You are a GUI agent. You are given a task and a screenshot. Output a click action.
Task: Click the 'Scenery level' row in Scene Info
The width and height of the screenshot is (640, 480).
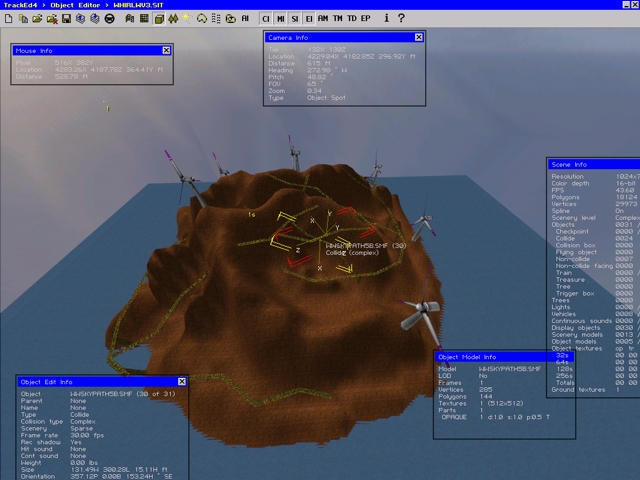click(x=595, y=218)
